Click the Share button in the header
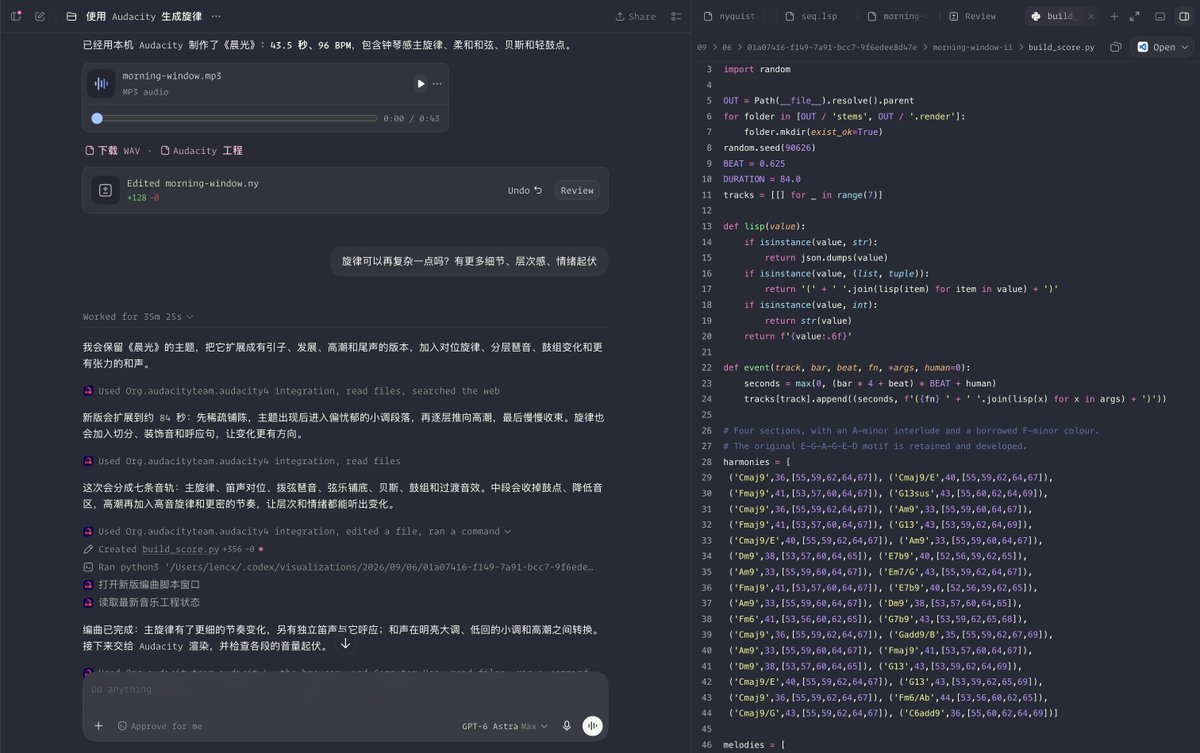This screenshot has height=753, width=1200. (635, 16)
